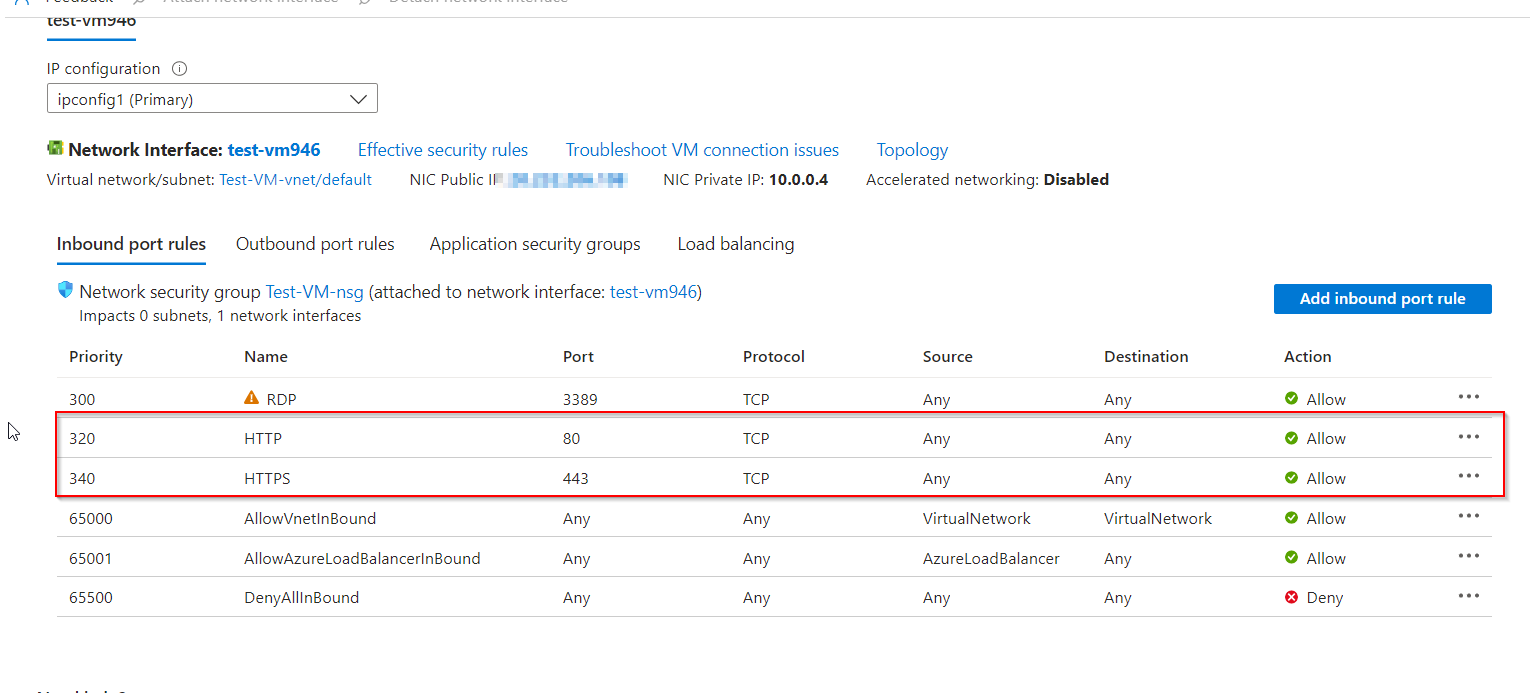Click the Name column header

(x=266, y=357)
